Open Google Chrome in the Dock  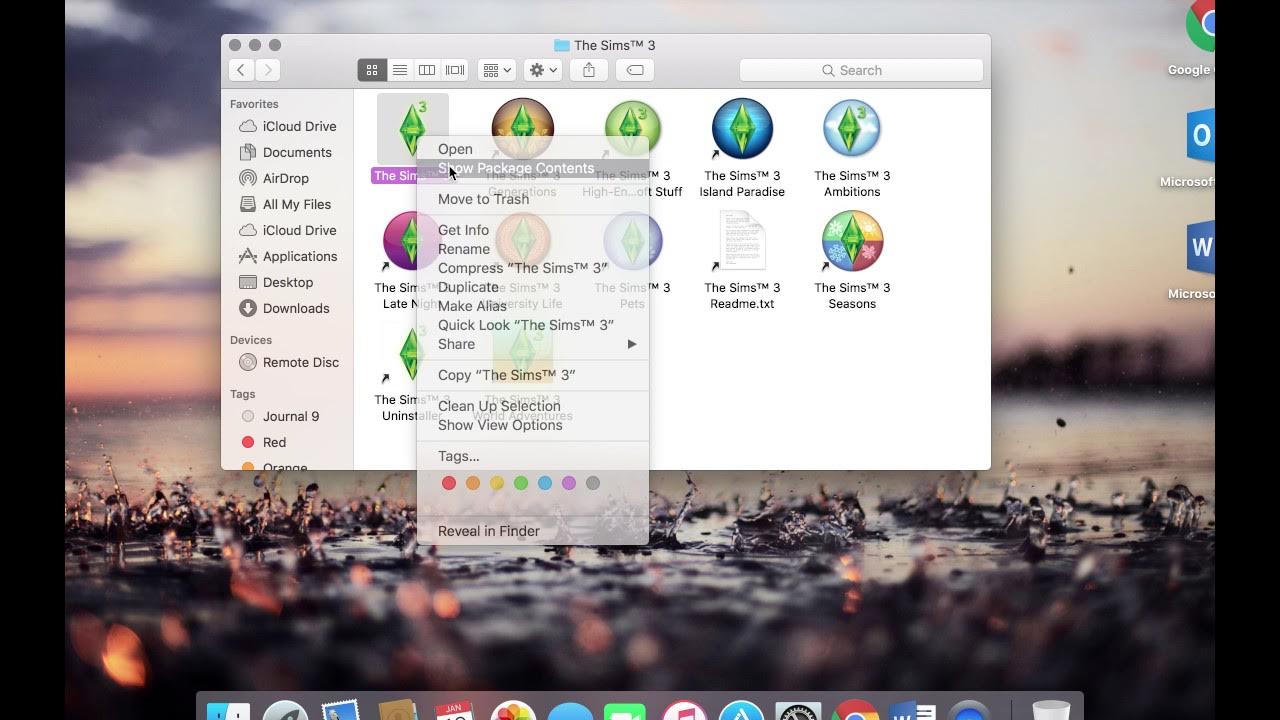pyautogui.click(x=856, y=710)
